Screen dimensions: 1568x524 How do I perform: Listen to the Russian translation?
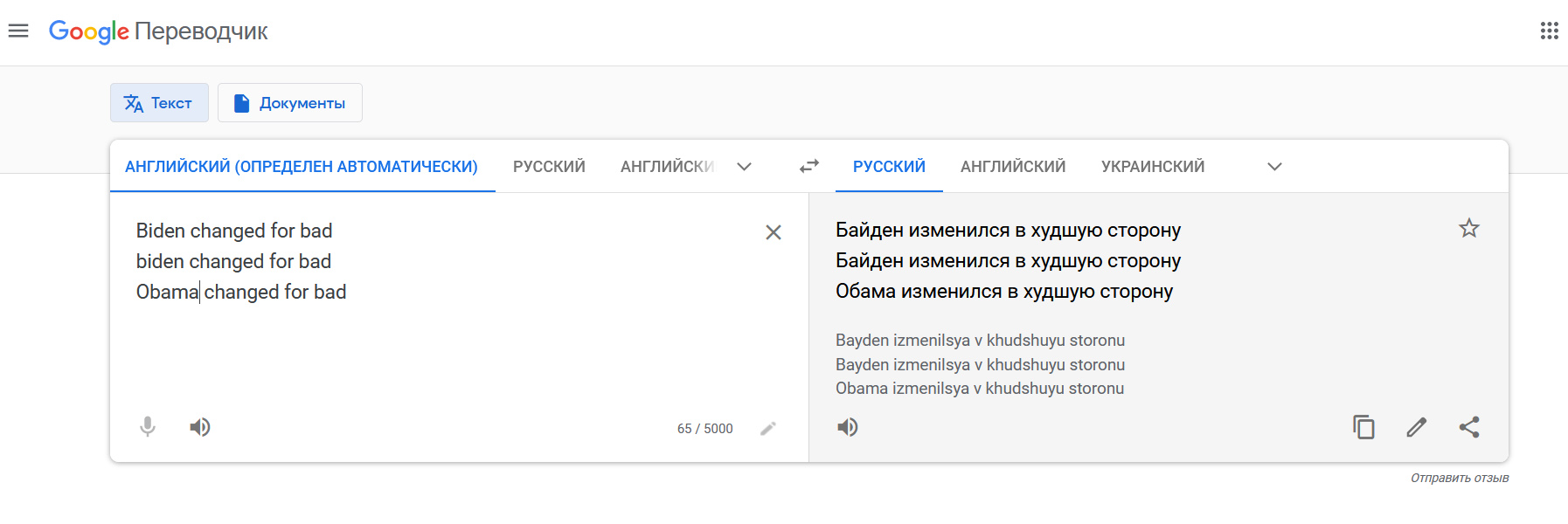(848, 427)
